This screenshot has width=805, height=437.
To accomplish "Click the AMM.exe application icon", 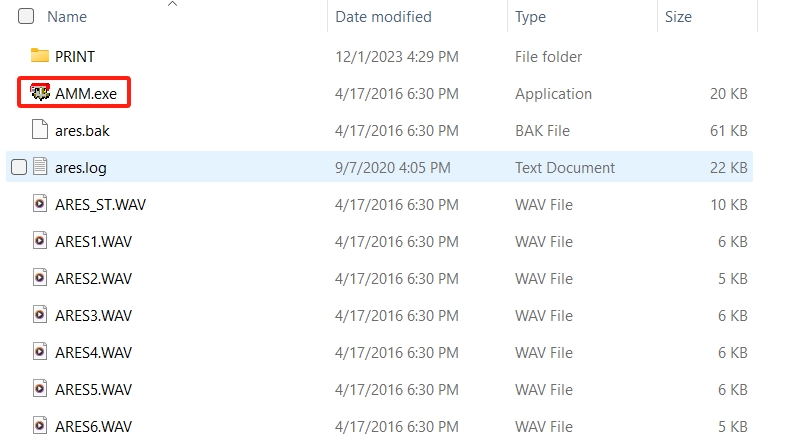I will (40, 93).
